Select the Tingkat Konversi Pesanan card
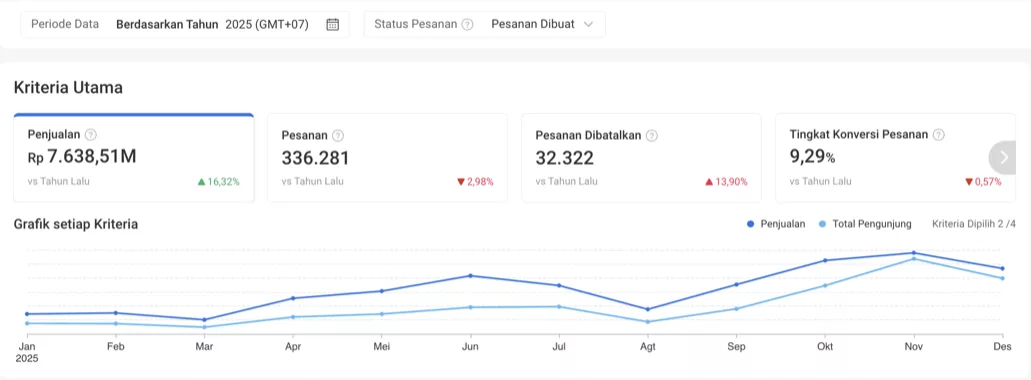This screenshot has height=380, width=1031. pyautogui.click(x=895, y=158)
